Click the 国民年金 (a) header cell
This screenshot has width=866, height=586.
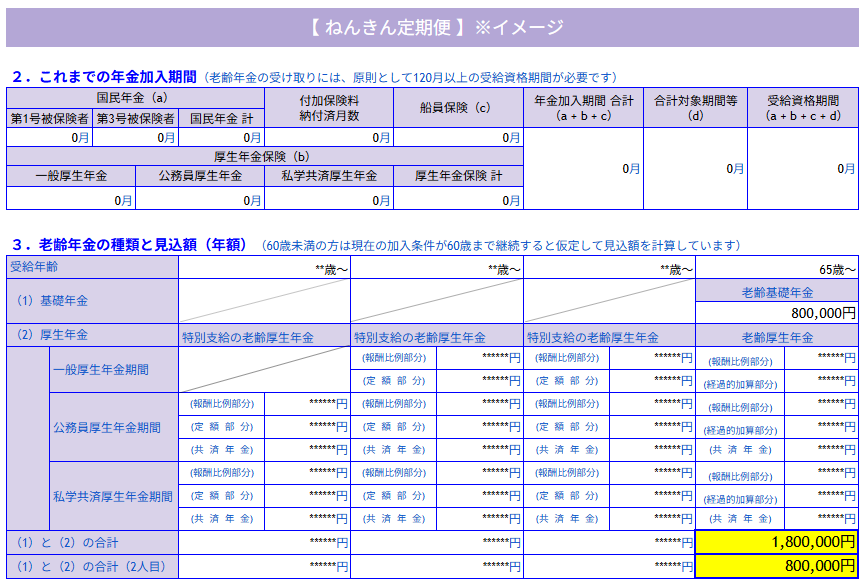(x=135, y=98)
